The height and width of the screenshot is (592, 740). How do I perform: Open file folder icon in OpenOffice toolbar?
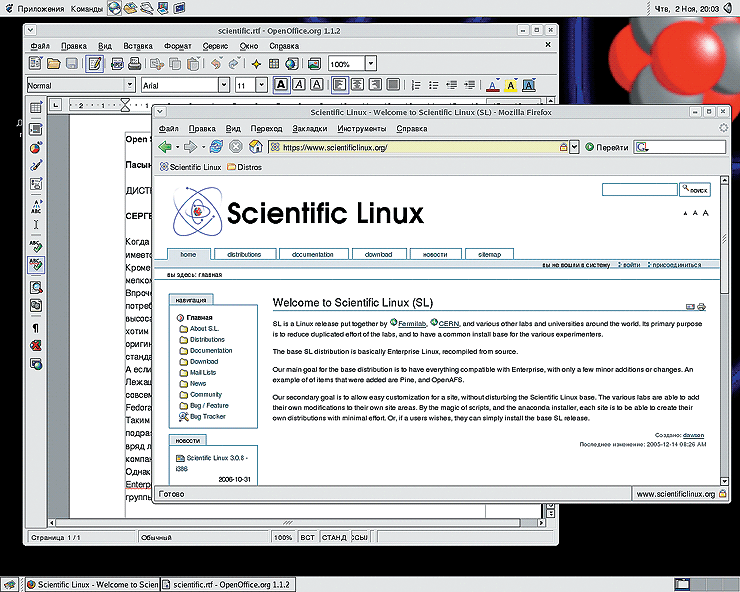[53, 63]
